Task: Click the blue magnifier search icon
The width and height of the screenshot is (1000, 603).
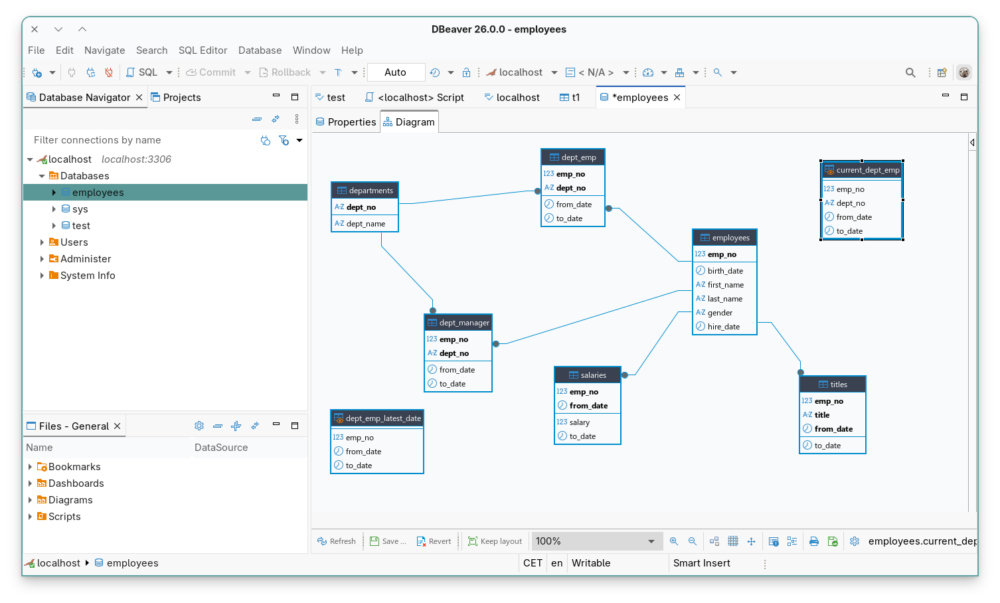Action: 717,73
